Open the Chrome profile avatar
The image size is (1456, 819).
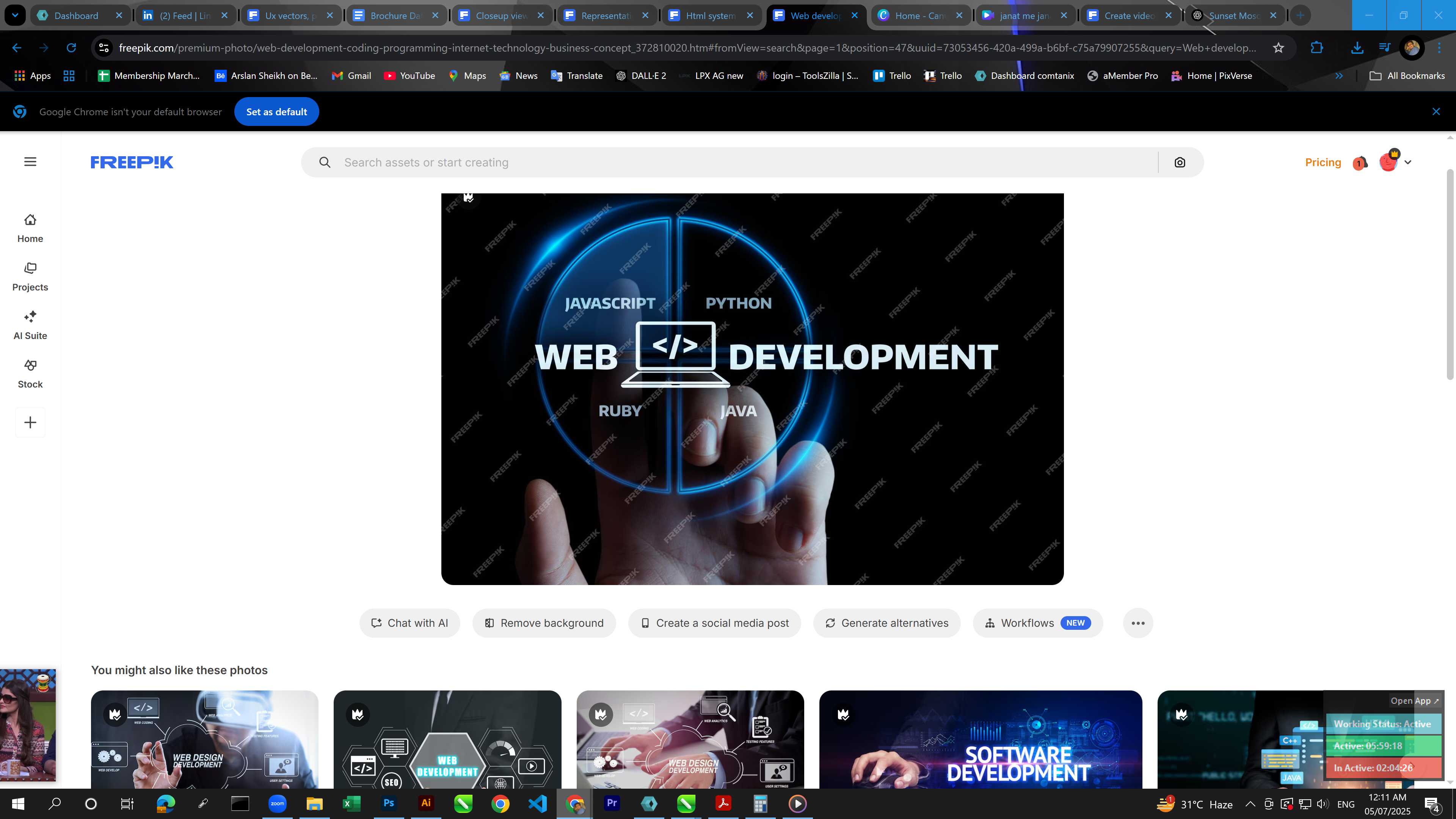pos(1411,48)
